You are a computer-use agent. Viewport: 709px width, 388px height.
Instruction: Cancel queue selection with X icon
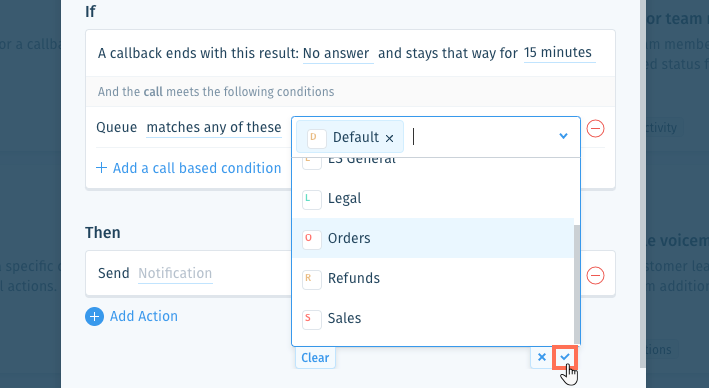point(542,357)
